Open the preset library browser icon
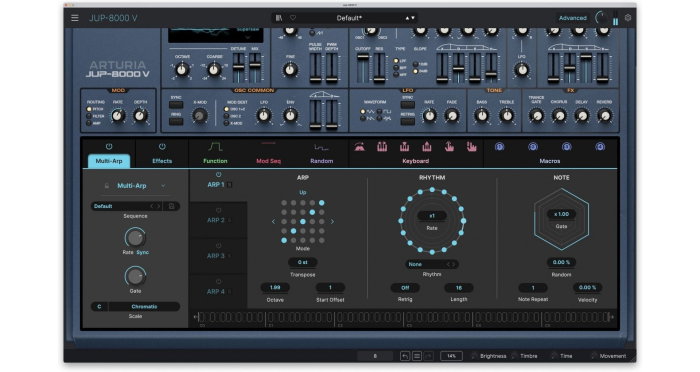Viewport: 700px width, 372px height. click(x=279, y=18)
